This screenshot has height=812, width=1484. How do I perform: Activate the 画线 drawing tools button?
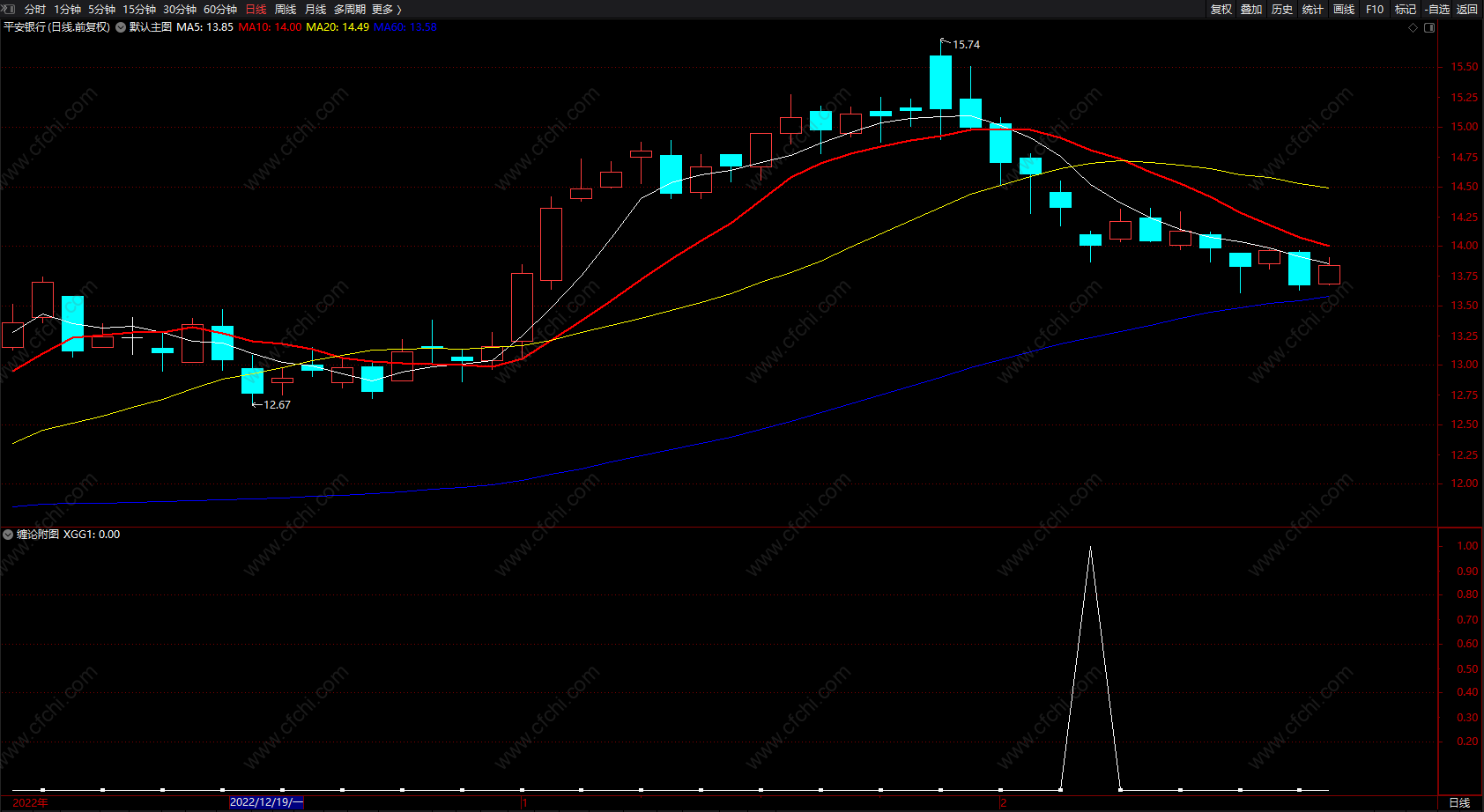pos(1344,10)
